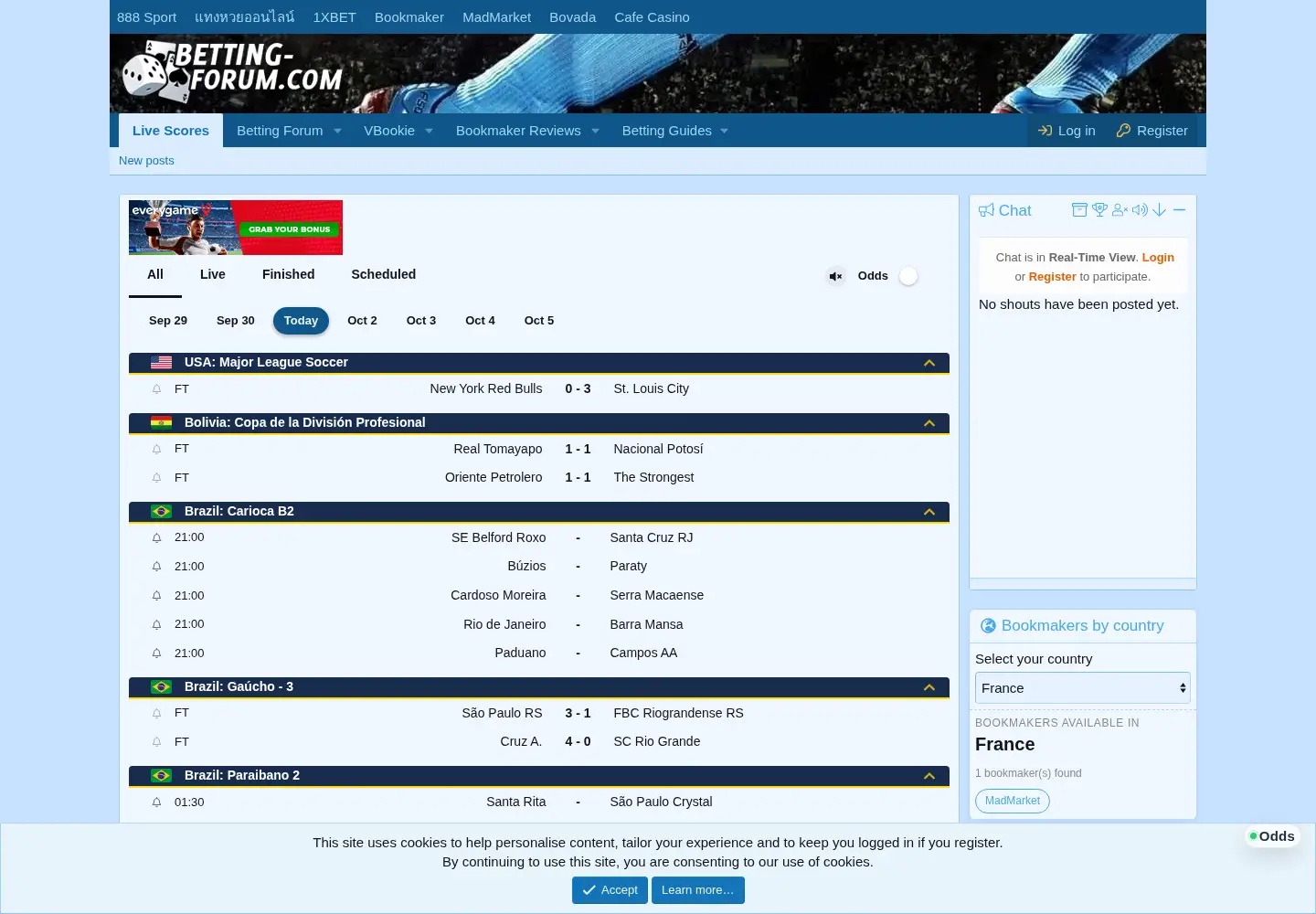
Task: Open the chat archive box icon
Action: click(x=1079, y=210)
